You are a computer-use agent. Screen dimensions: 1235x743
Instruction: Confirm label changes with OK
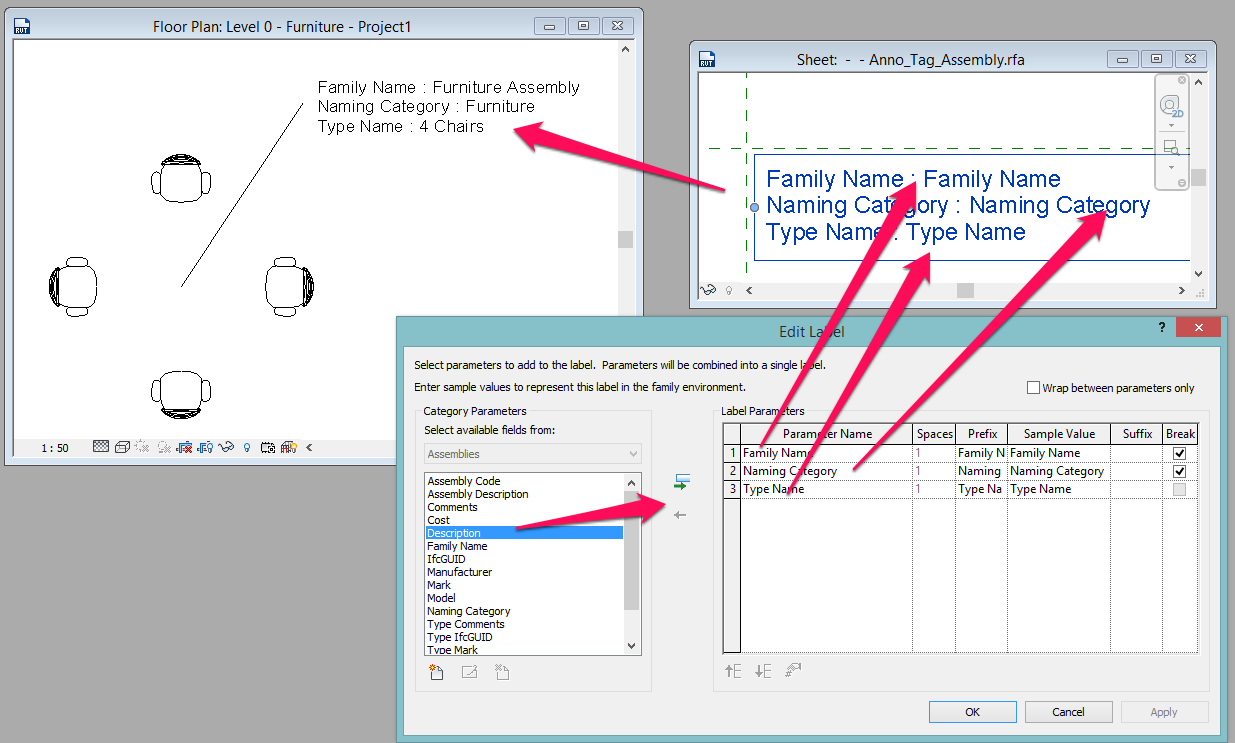tap(971, 711)
